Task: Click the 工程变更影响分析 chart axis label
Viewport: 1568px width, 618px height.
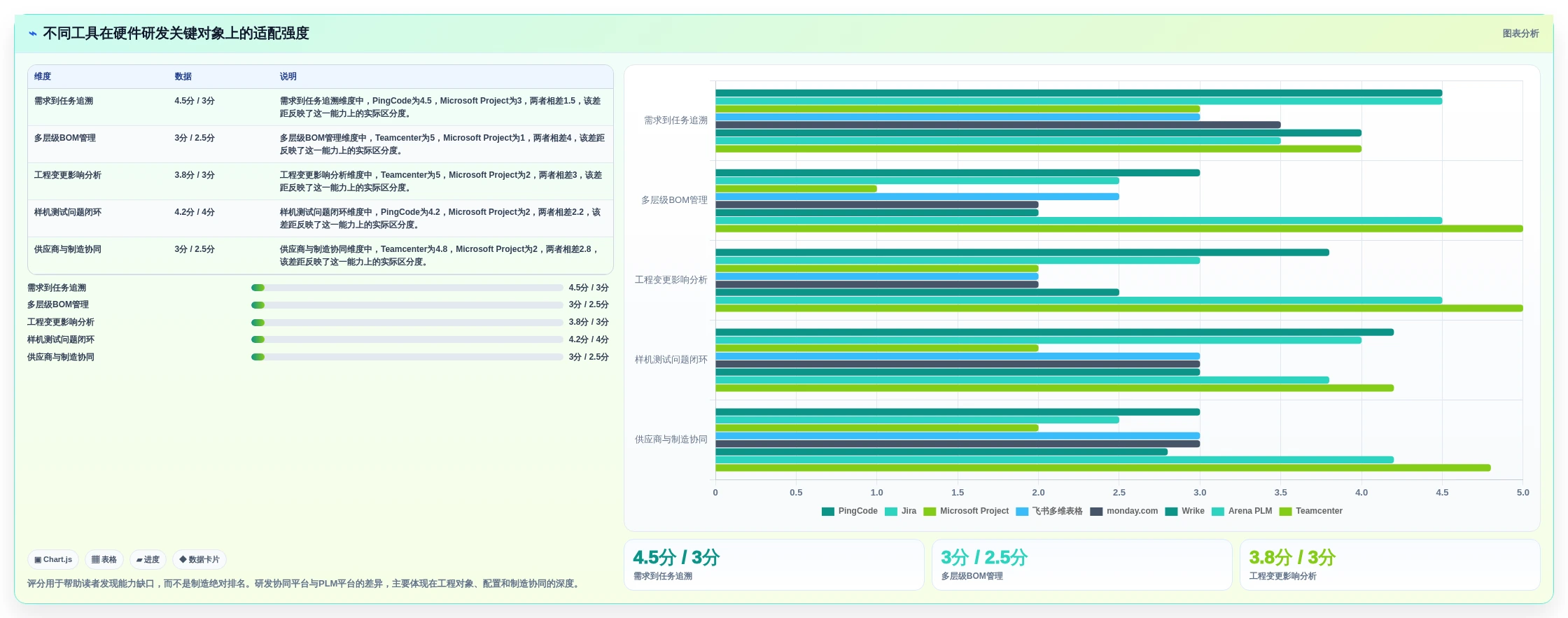Action: tap(671, 280)
